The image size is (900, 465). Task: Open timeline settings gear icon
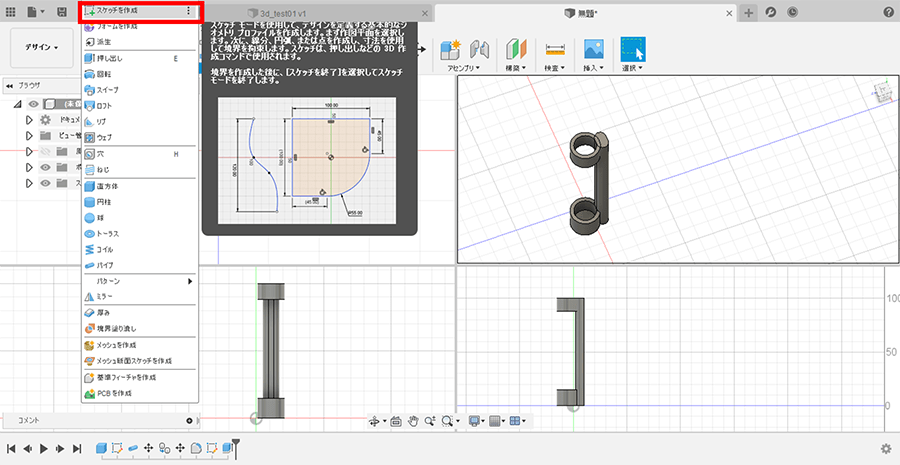click(x=885, y=449)
